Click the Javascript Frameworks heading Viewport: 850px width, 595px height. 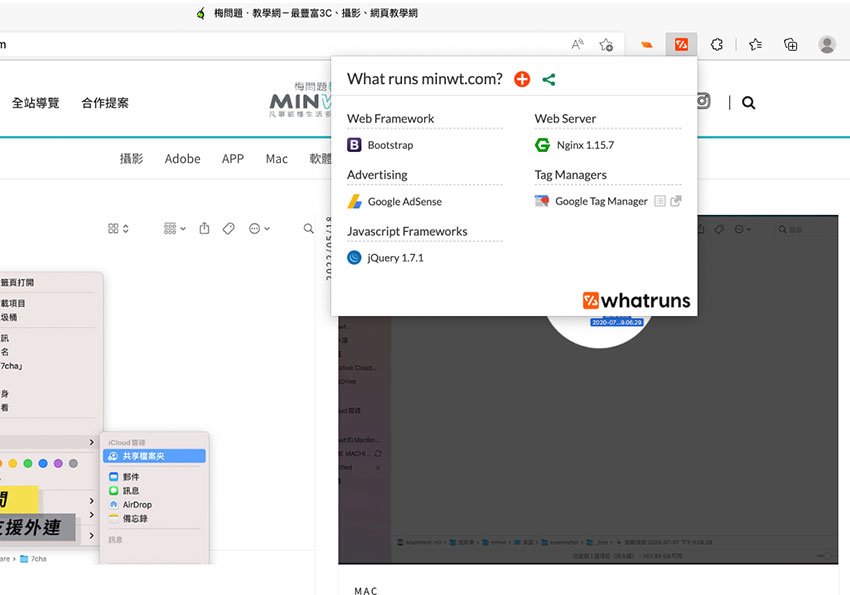tap(407, 231)
